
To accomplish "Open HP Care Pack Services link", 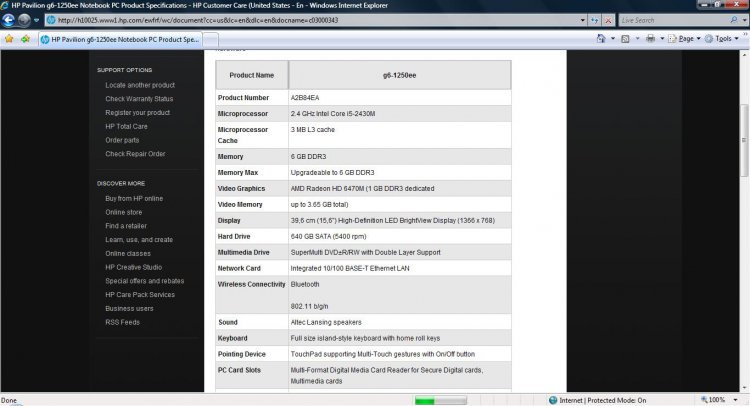I will coord(140,295).
